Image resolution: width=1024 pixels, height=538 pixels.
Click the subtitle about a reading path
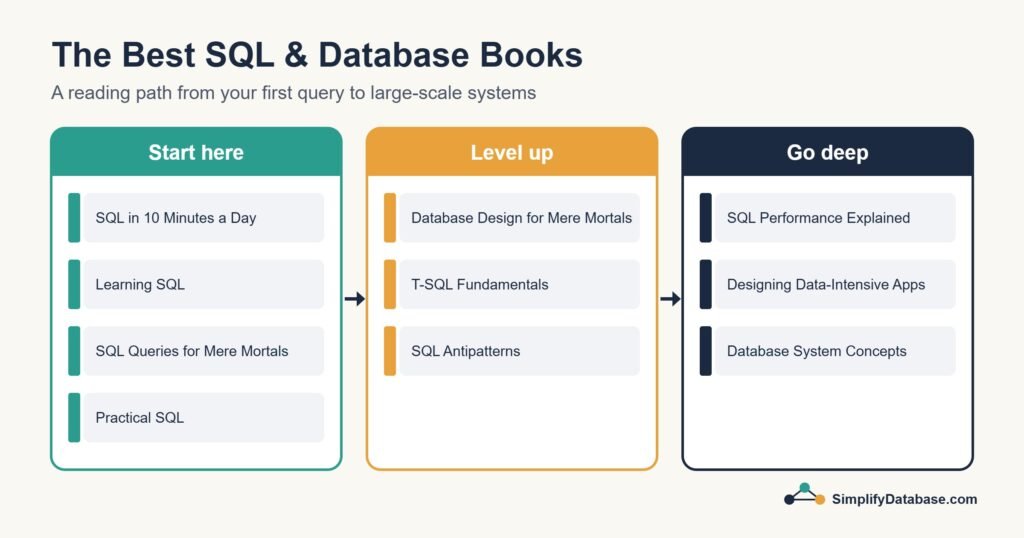(294, 93)
